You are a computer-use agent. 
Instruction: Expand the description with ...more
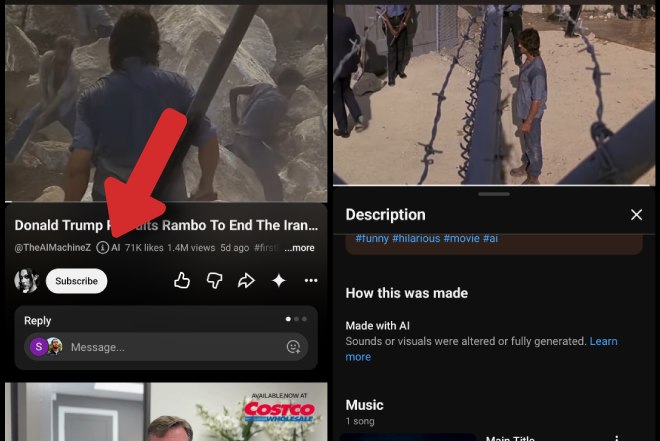[x=299, y=248]
